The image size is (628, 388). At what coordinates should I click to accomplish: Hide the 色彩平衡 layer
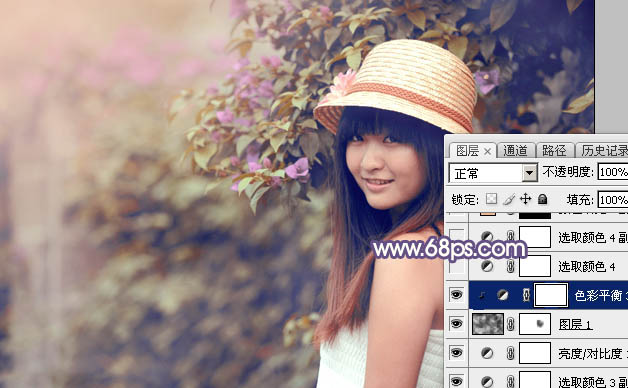[457, 295]
